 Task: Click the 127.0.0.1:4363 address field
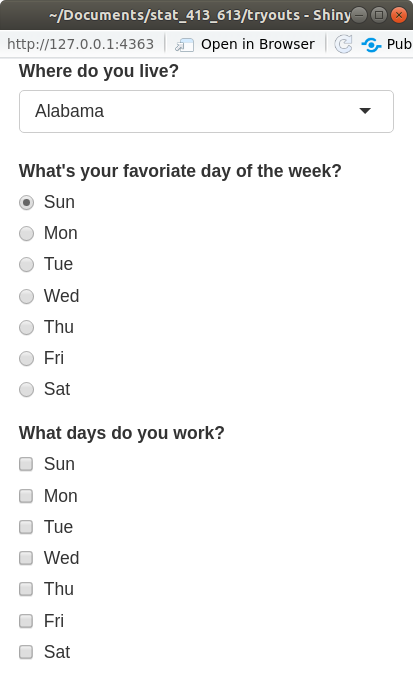click(80, 44)
